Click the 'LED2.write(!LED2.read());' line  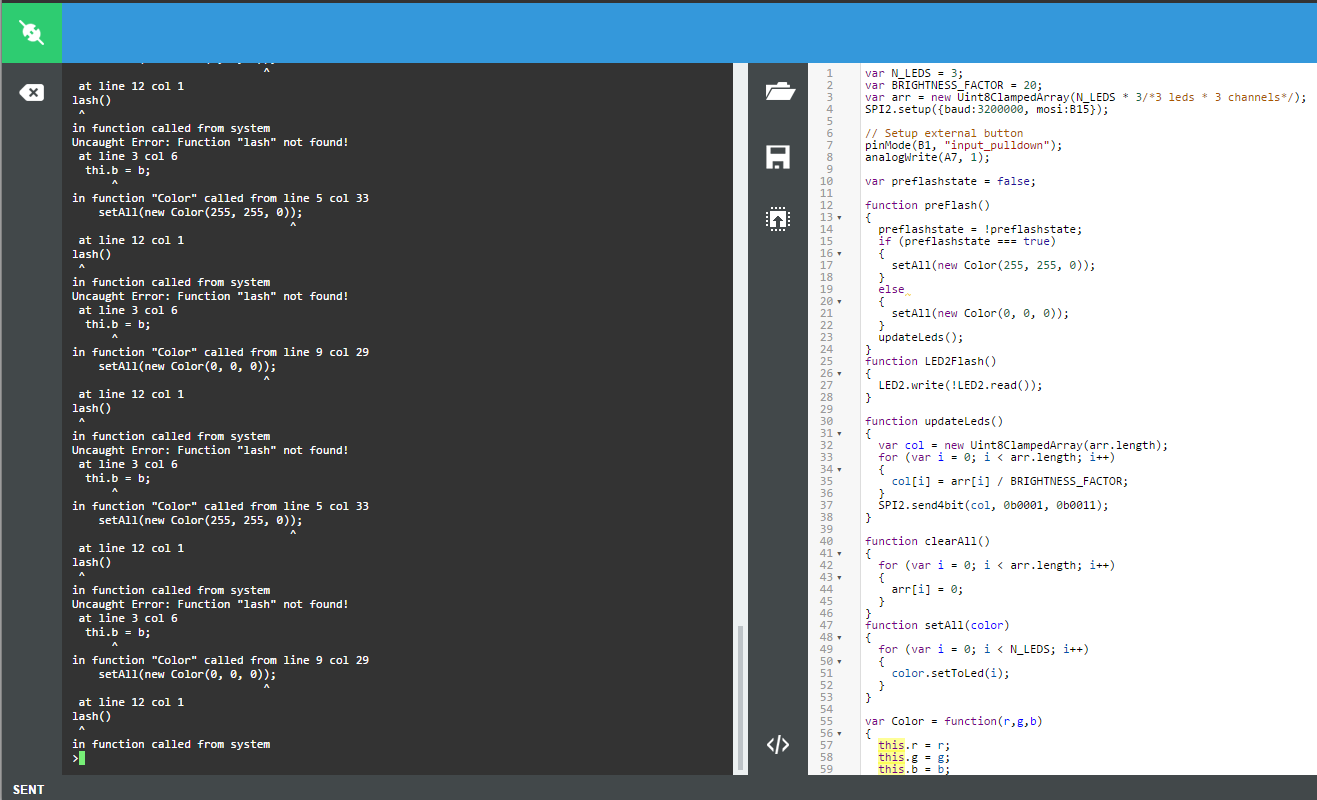(960, 385)
